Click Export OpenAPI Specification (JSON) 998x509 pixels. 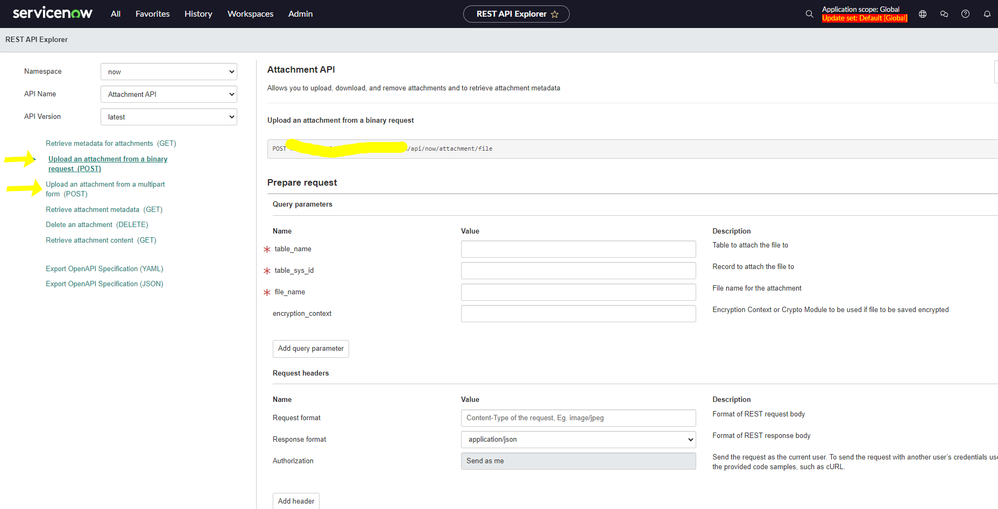click(104, 284)
